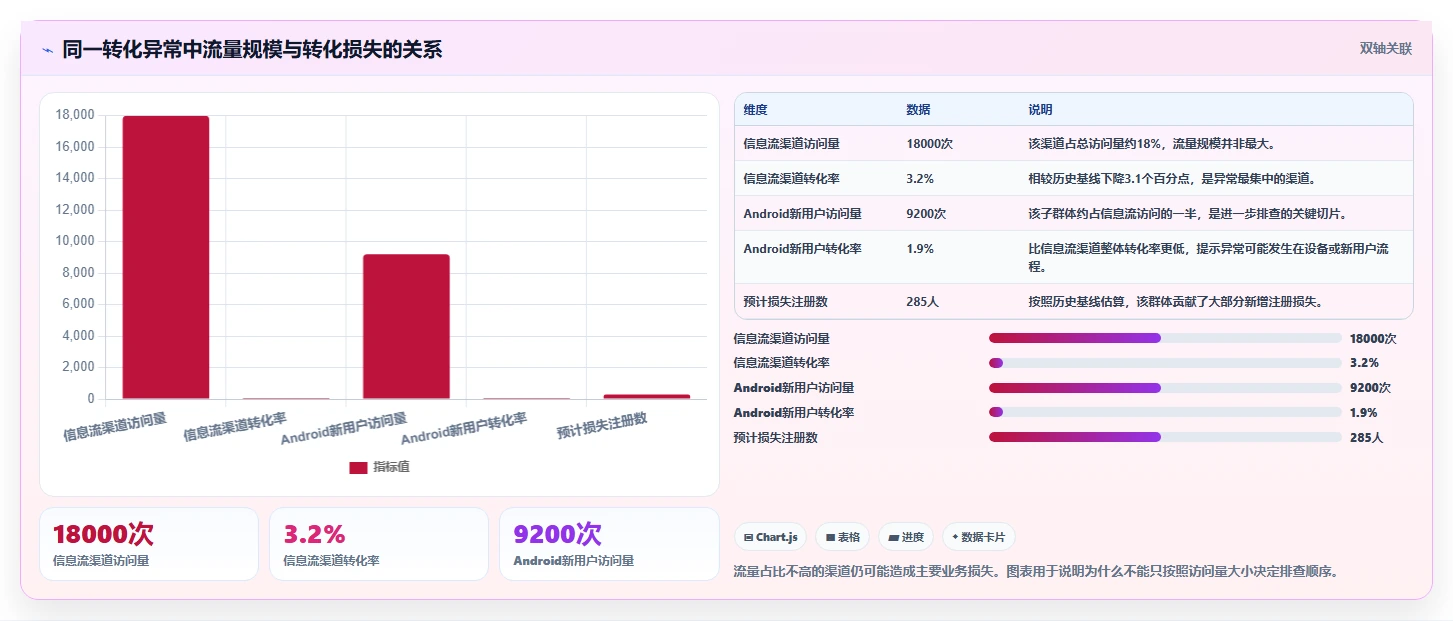Image resolution: width=1453 pixels, height=621 pixels.
Task: Click the footer text starting 流量占比不高的渠道
Action: 1035,571
